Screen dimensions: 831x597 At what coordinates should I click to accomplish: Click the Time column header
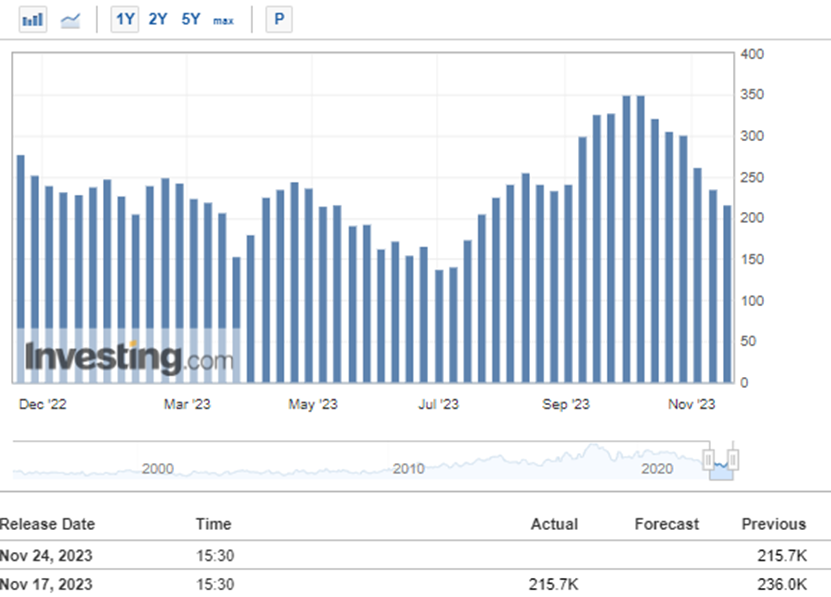tap(214, 524)
